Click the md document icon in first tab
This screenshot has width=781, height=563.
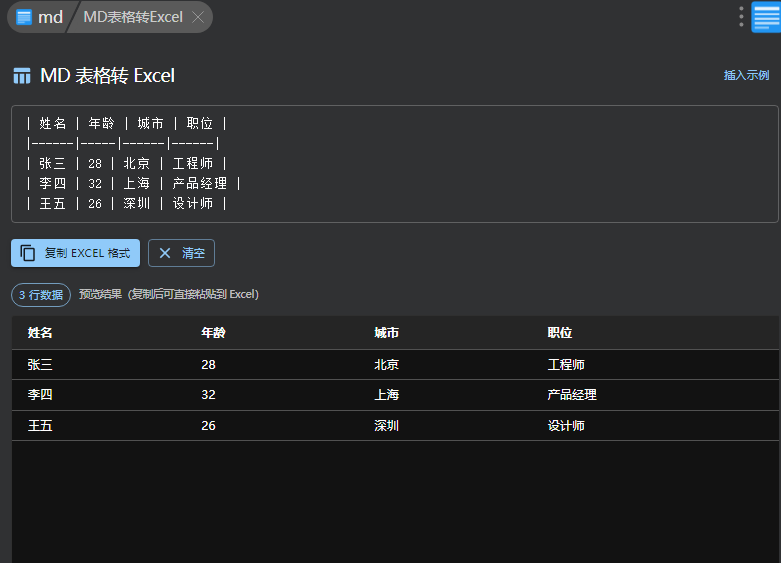pos(24,17)
